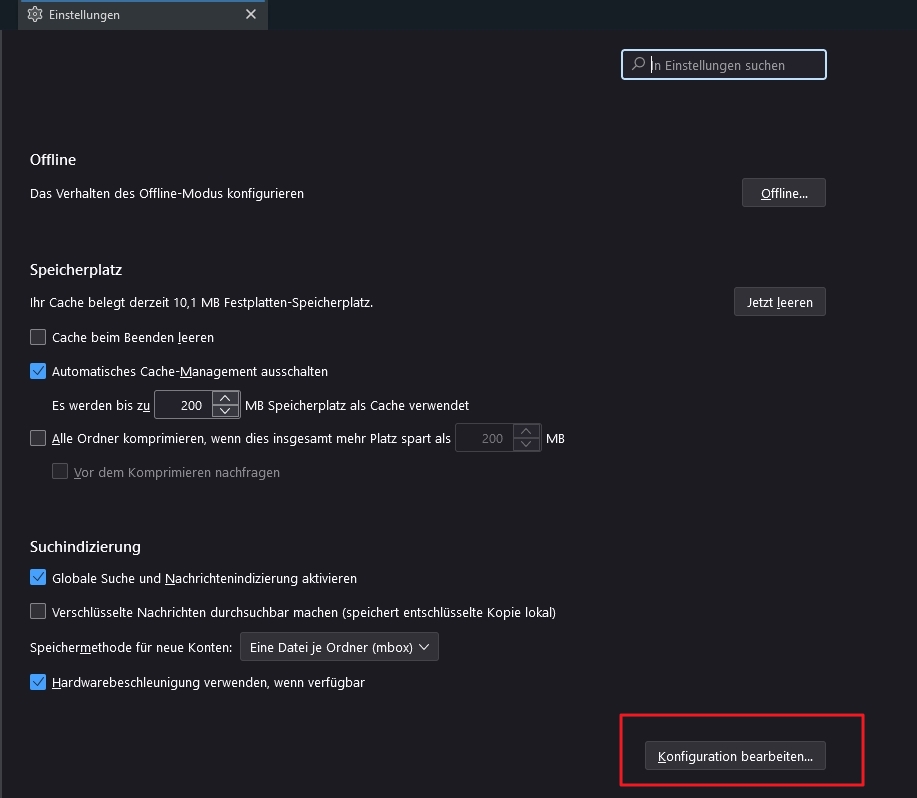Enable 'Cache beim Beenden leeren' checkbox
The width and height of the screenshot is (917, 798).
pyautogui.click(x=39, y=338)
